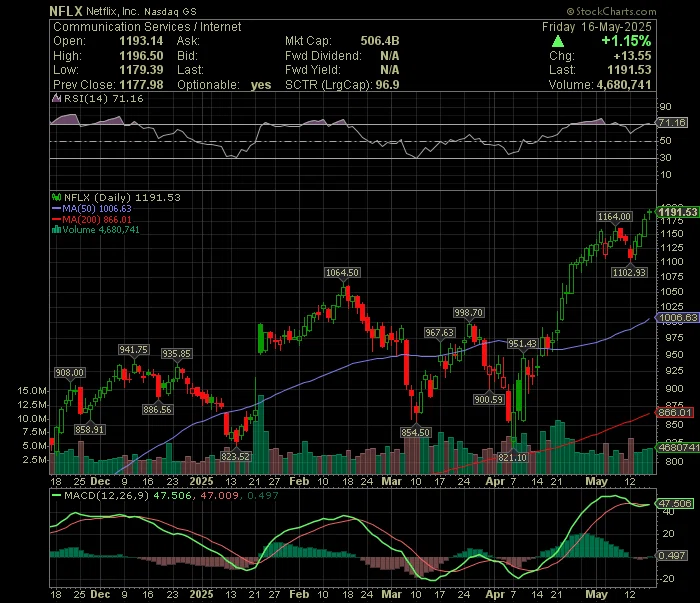Screen dimensions: 700x603
Task: Click the 821.10 low annotation
Action: (512, 457)
